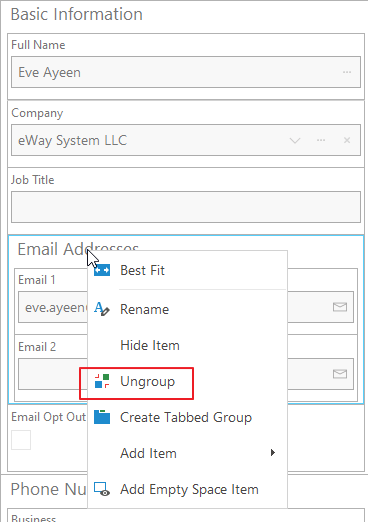
Task: Expand the Company dropdown arrow
Action: (x=295, y=141)
